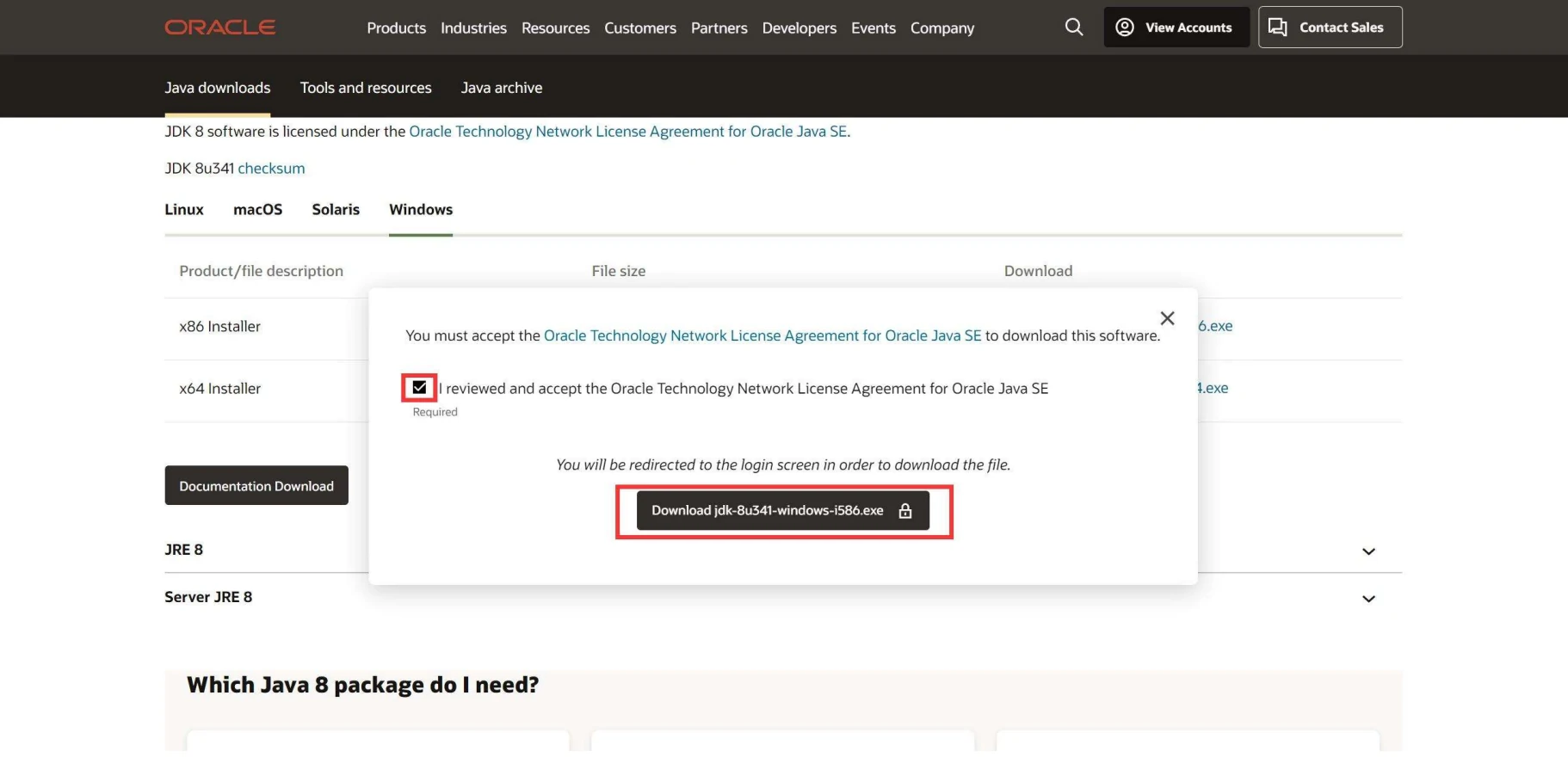The image size is (1568, 757).
Task: Click the Contact Sales button
Action: coord(1330,28)
